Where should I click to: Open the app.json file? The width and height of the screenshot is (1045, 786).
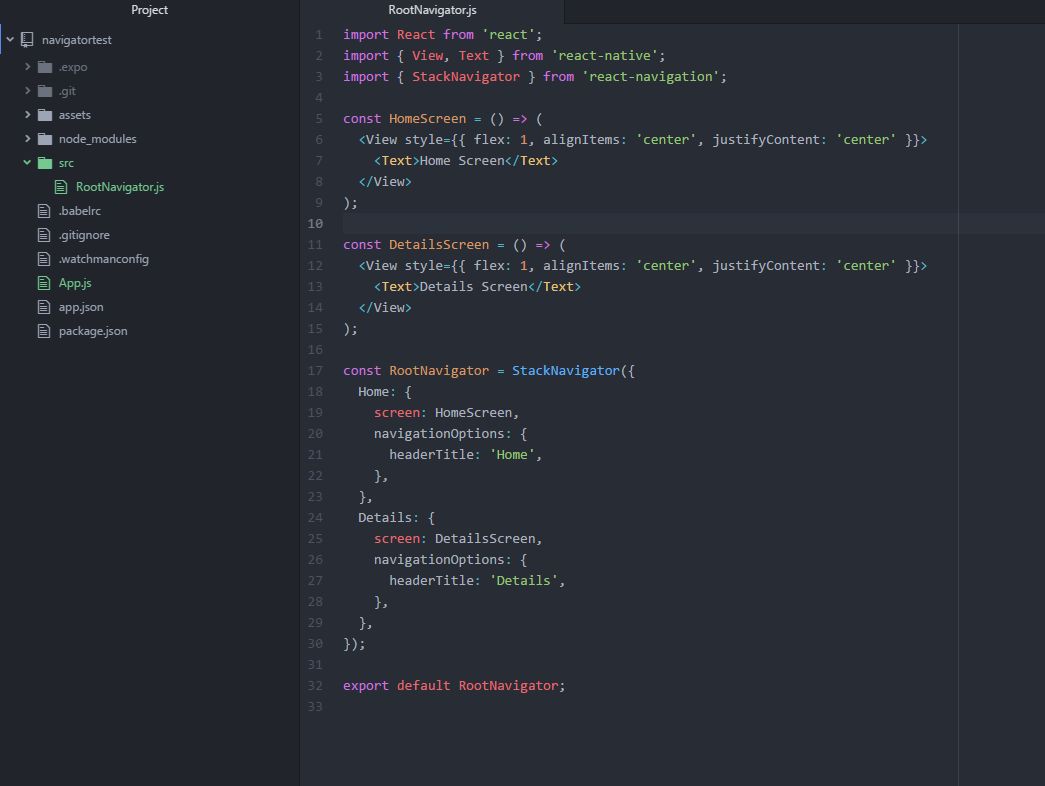tap(81, 307)
